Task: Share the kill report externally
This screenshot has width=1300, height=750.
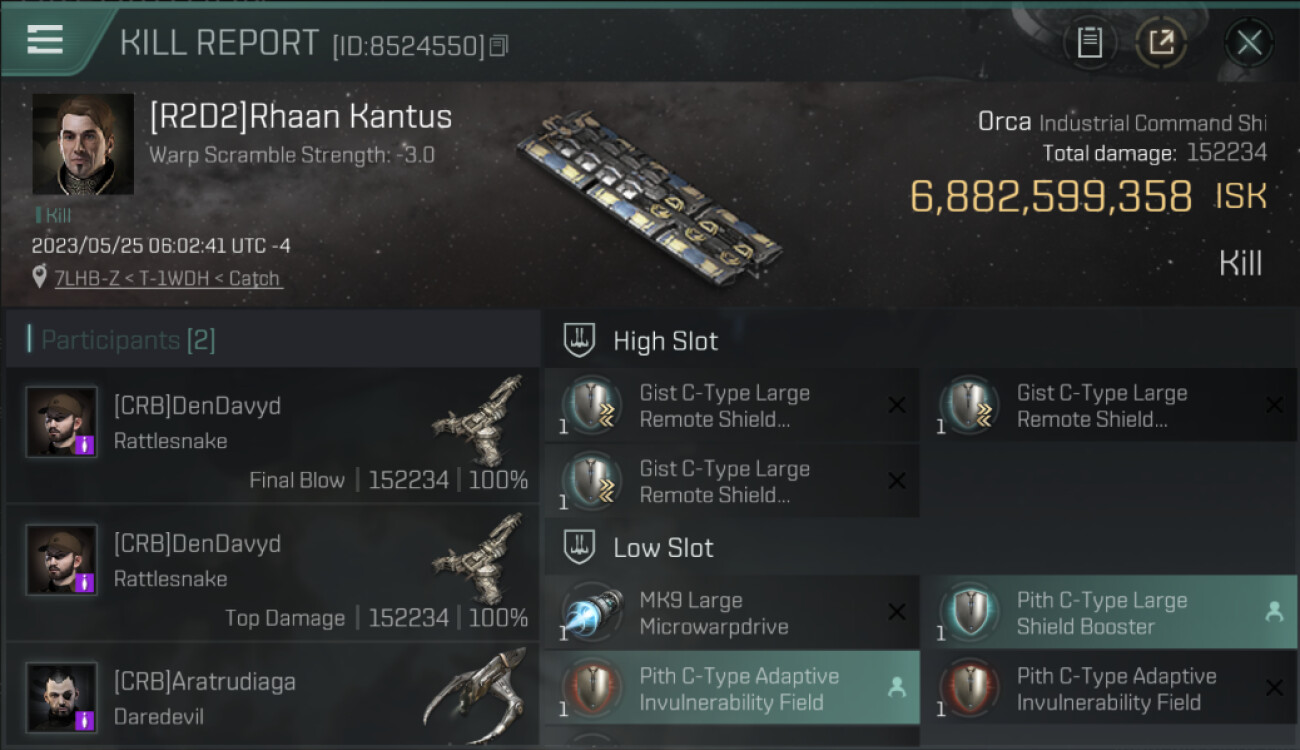Action: point(1161,42)
